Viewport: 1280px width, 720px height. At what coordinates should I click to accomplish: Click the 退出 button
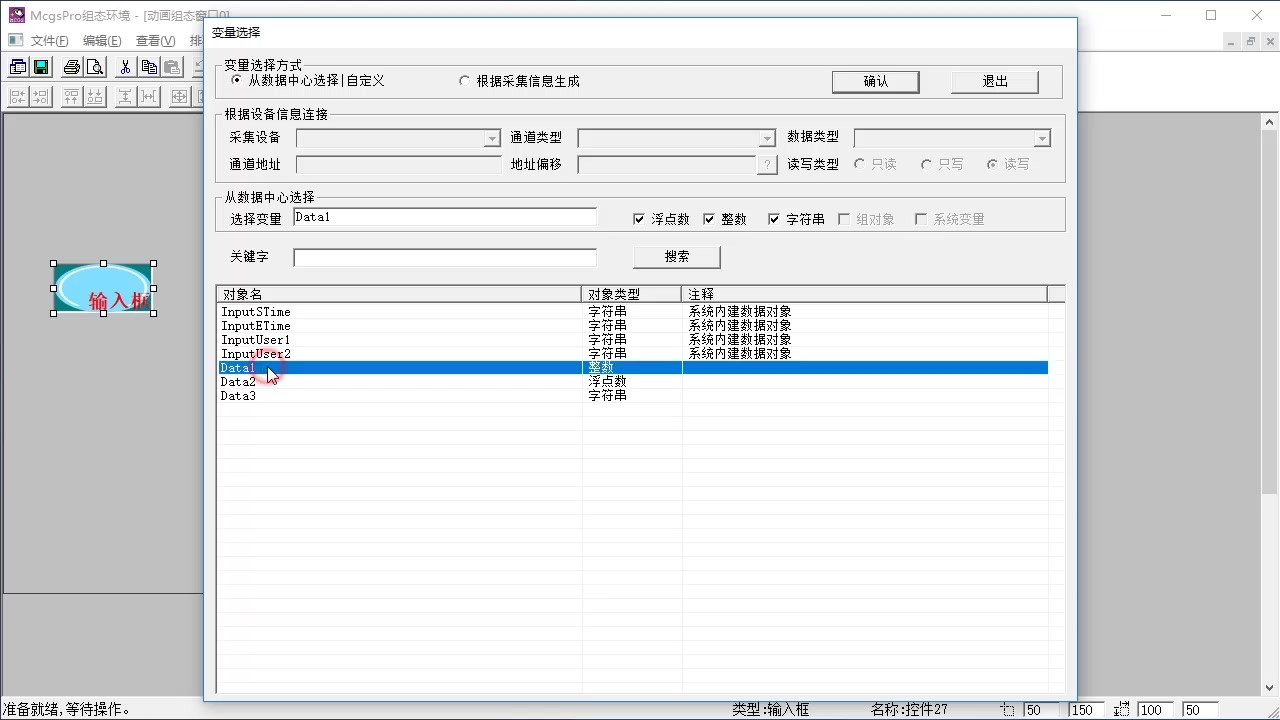(995, 82)
